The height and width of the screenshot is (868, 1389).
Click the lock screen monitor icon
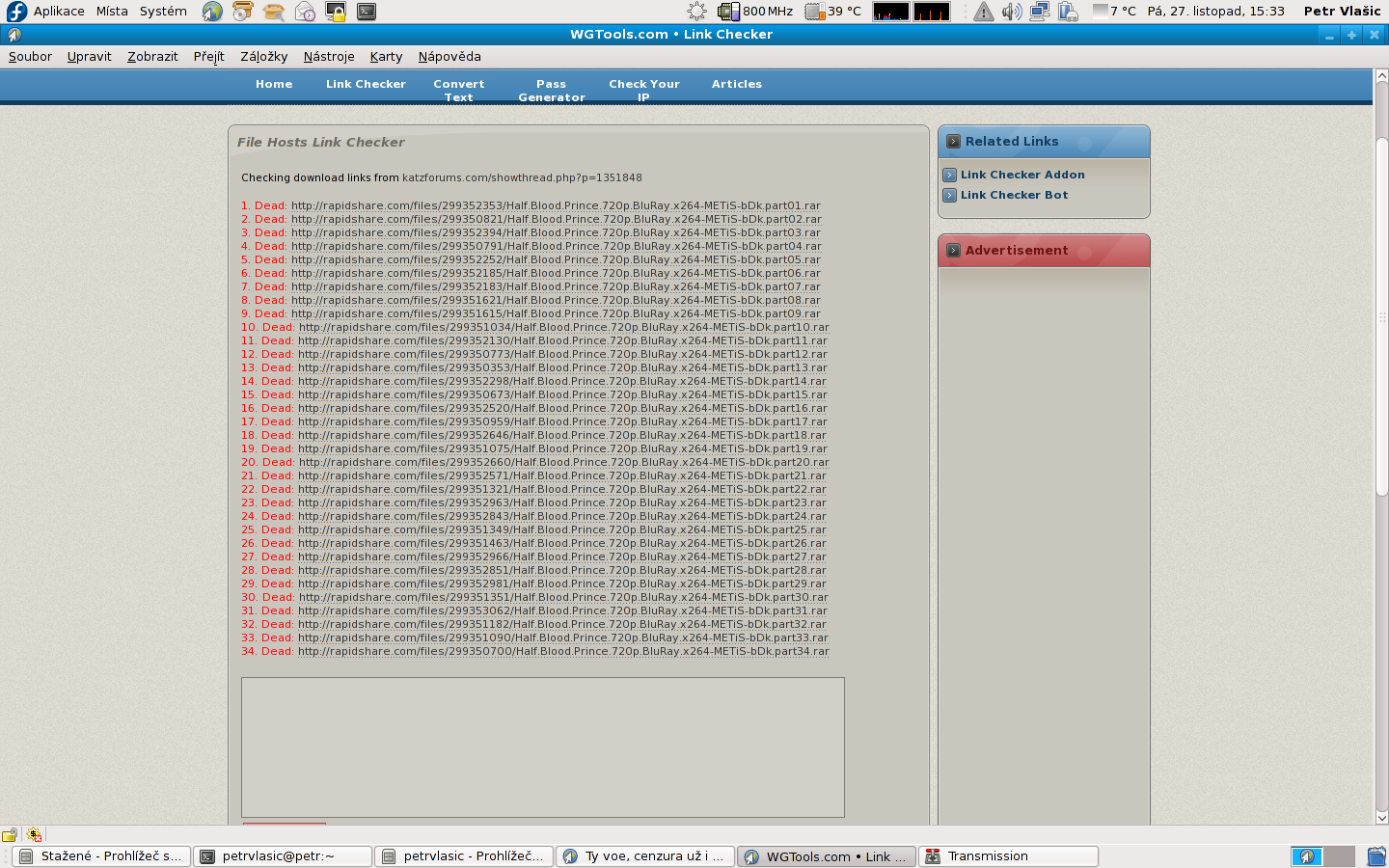[336, 12]
